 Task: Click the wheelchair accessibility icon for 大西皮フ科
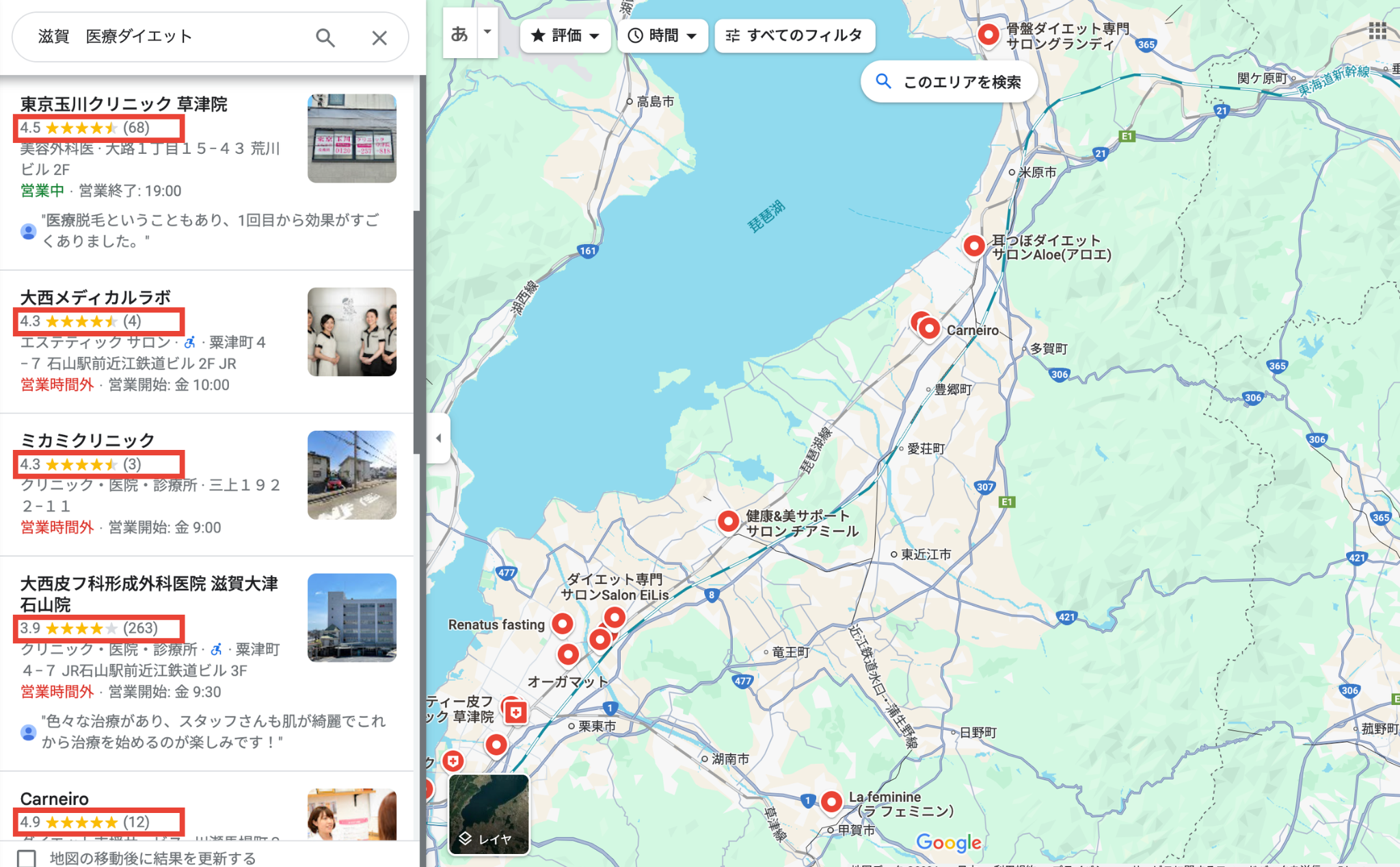click(x=217, y=650)
